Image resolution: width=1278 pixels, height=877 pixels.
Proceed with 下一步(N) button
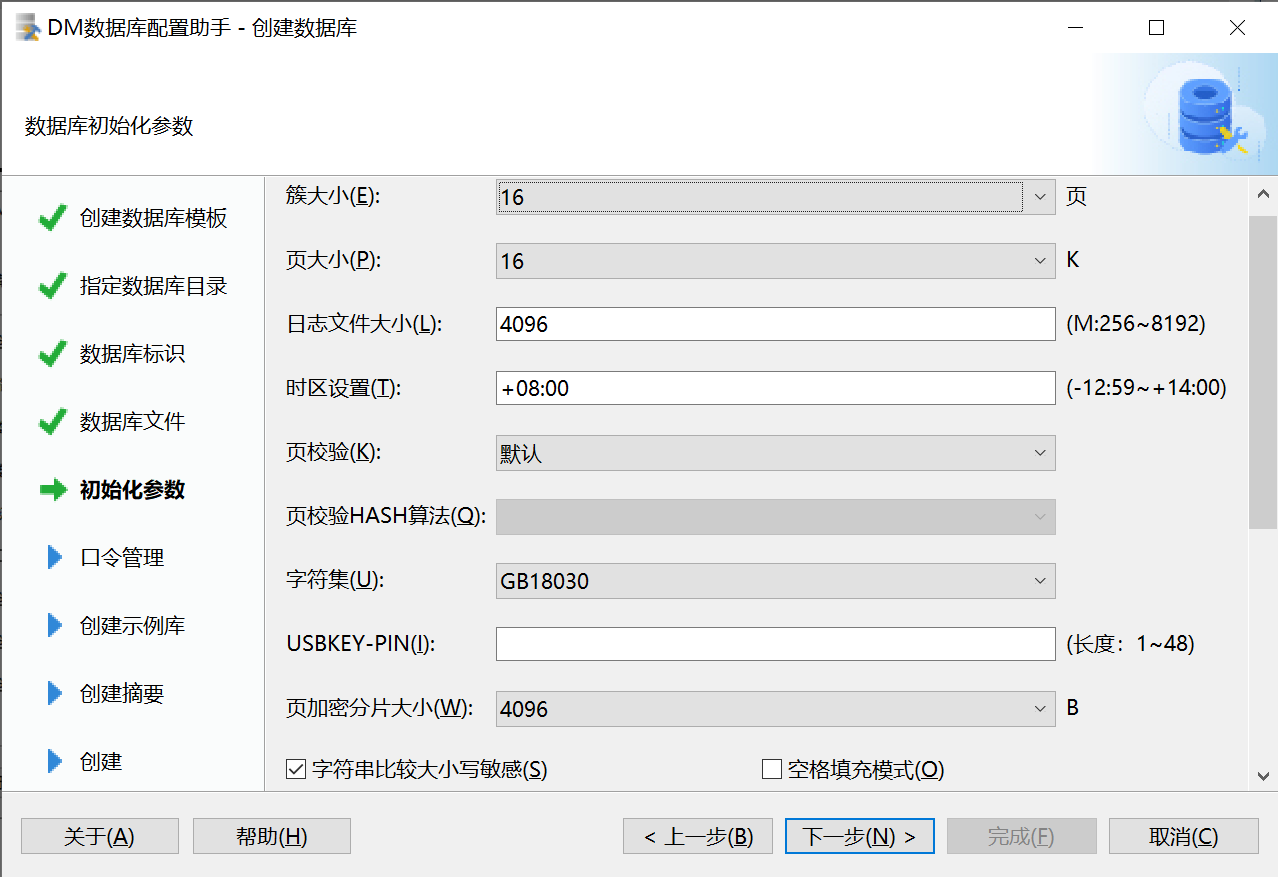pyautogui.click(x=860, y=836)
